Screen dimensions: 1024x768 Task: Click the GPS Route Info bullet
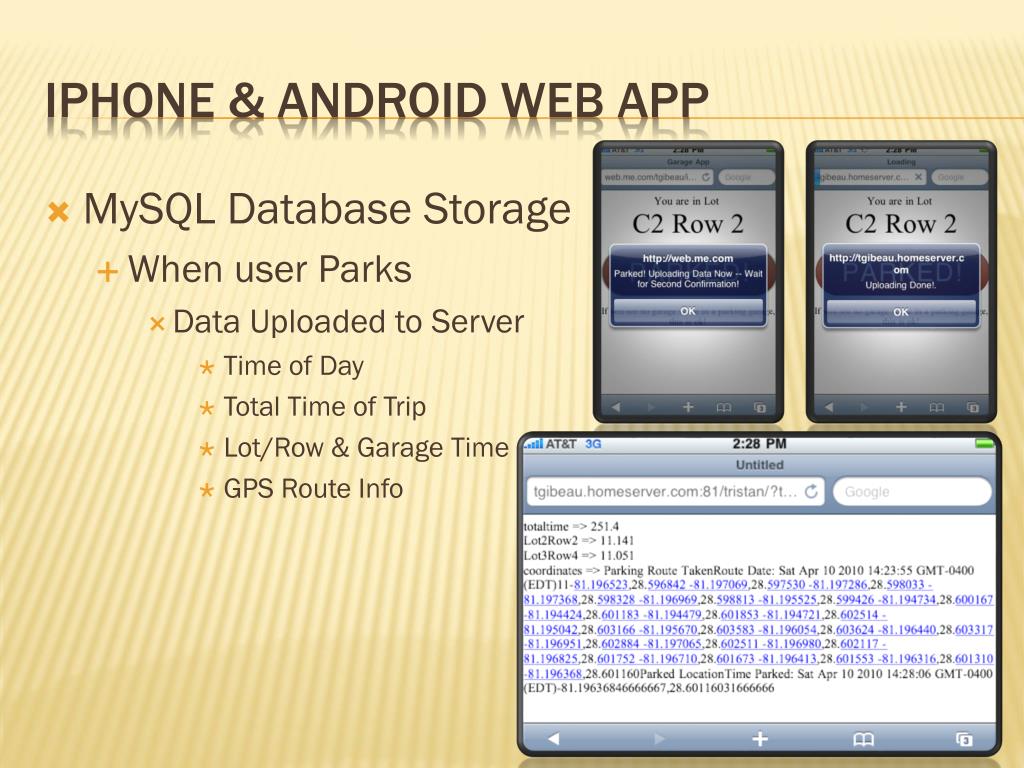click(x=313, y=488)
